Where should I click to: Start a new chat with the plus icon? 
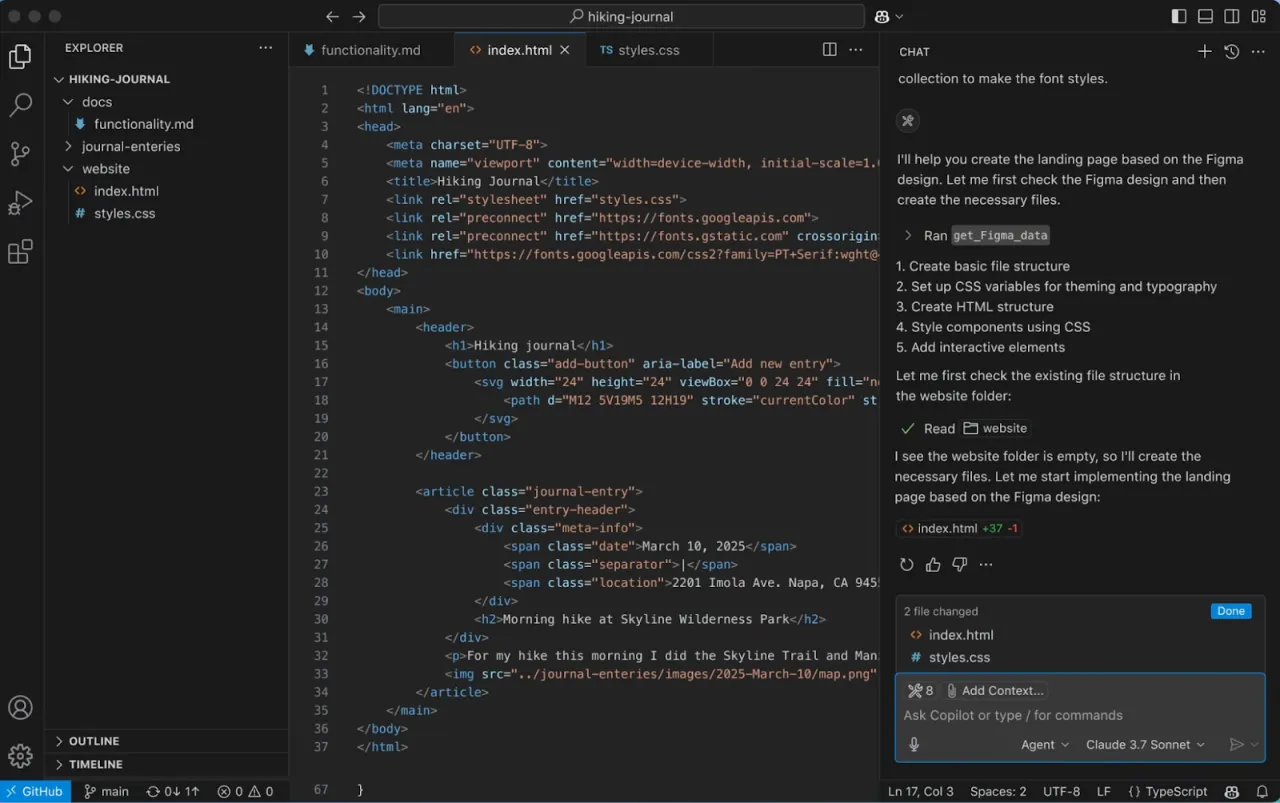(1204, 51)
